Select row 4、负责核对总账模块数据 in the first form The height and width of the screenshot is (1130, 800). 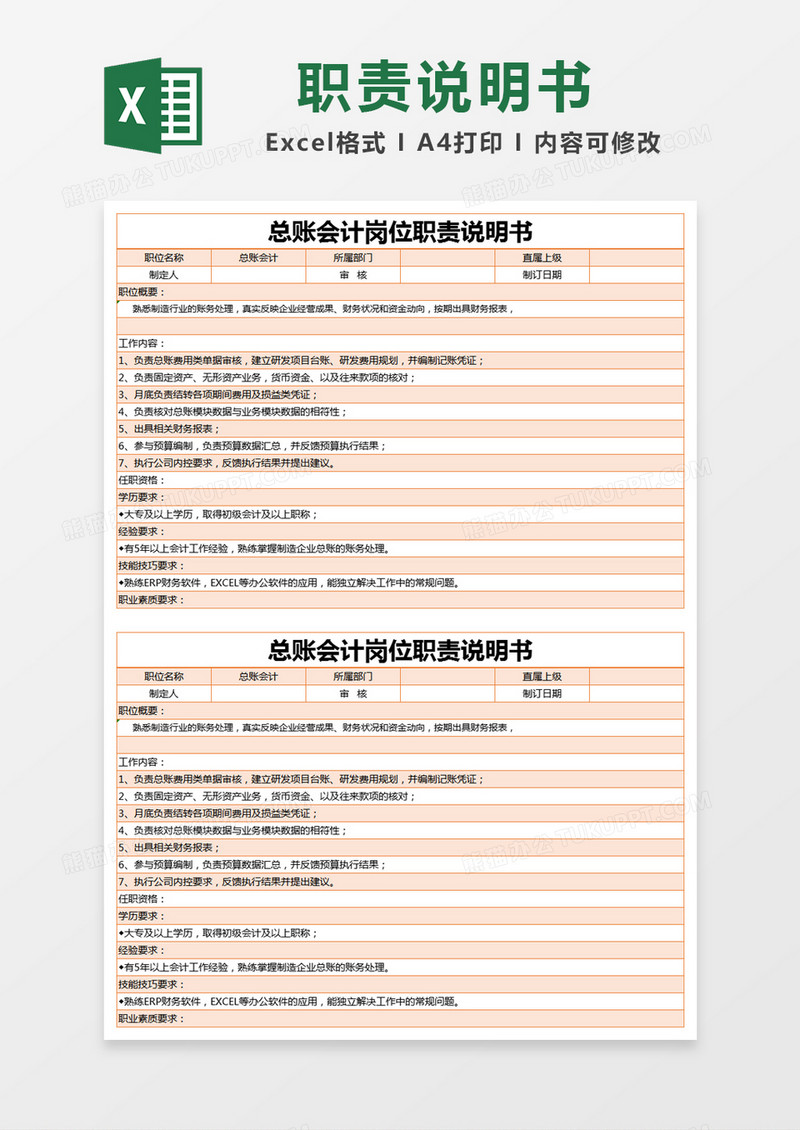tap(400, 411)
